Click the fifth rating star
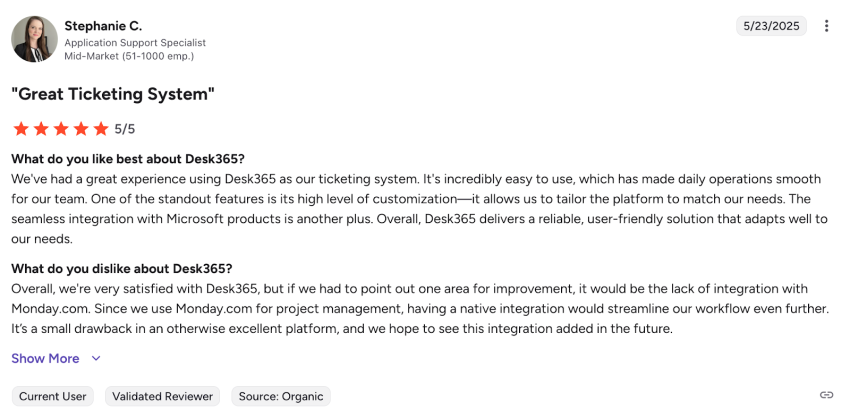Image resolution: width=850 pixels, height=419 pixels. pos(100,129)
